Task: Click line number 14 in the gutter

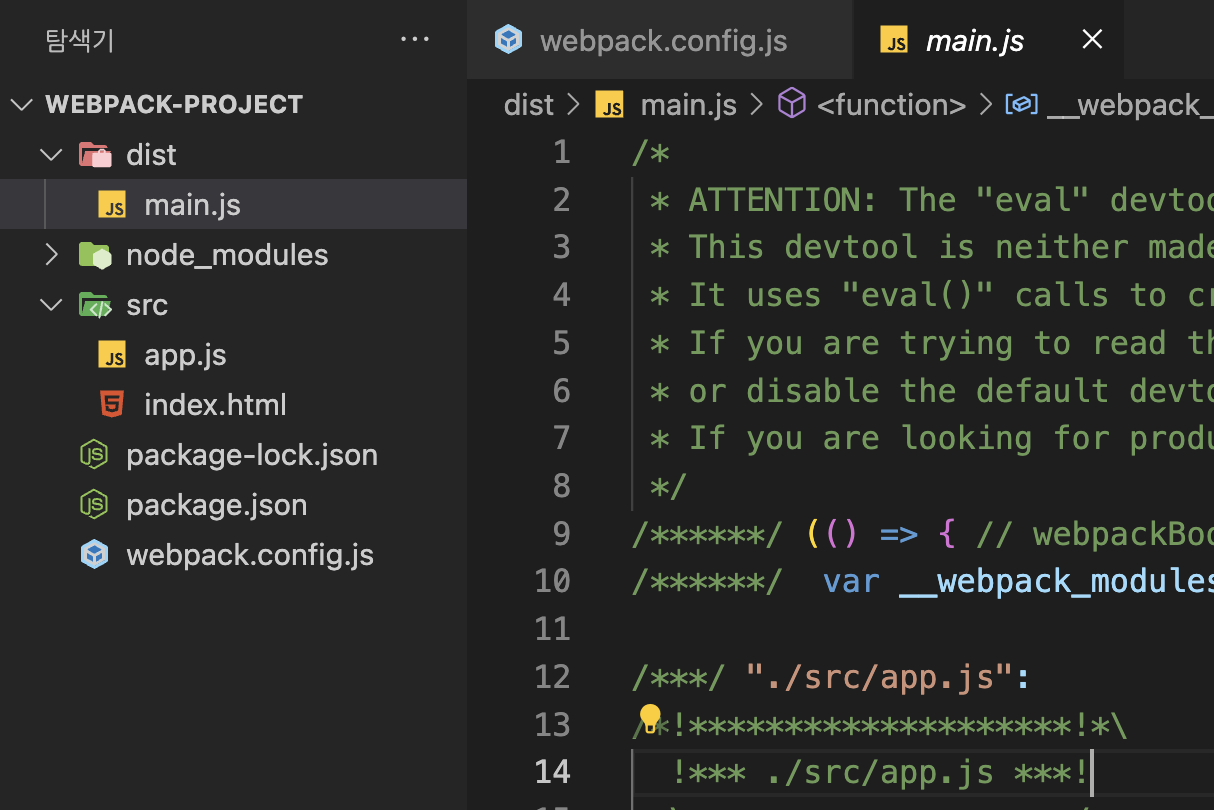Action: click(552, 772)
